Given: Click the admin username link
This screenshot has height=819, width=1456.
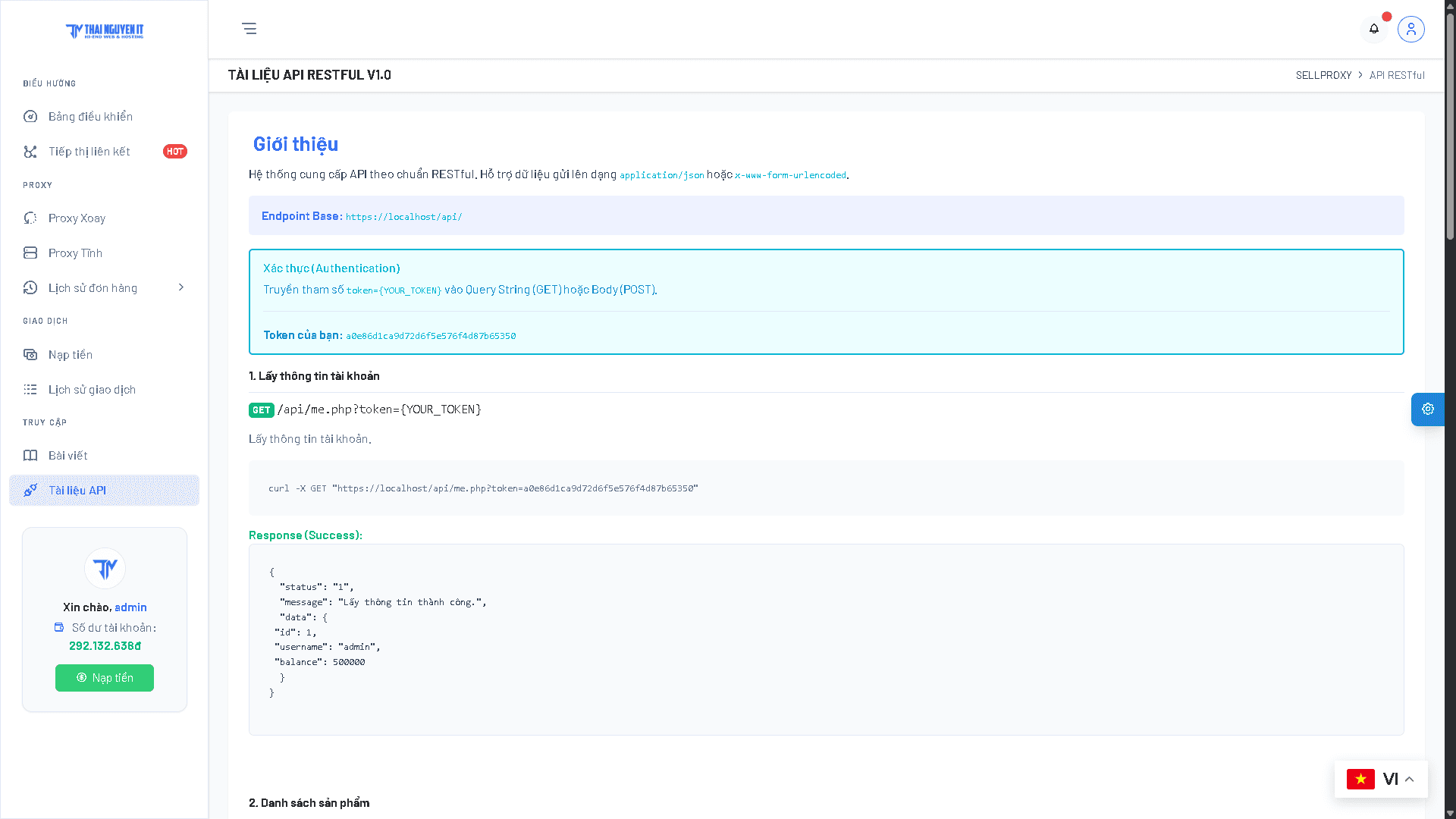Looking at the screenshot, I should click(x=130, y=607).
